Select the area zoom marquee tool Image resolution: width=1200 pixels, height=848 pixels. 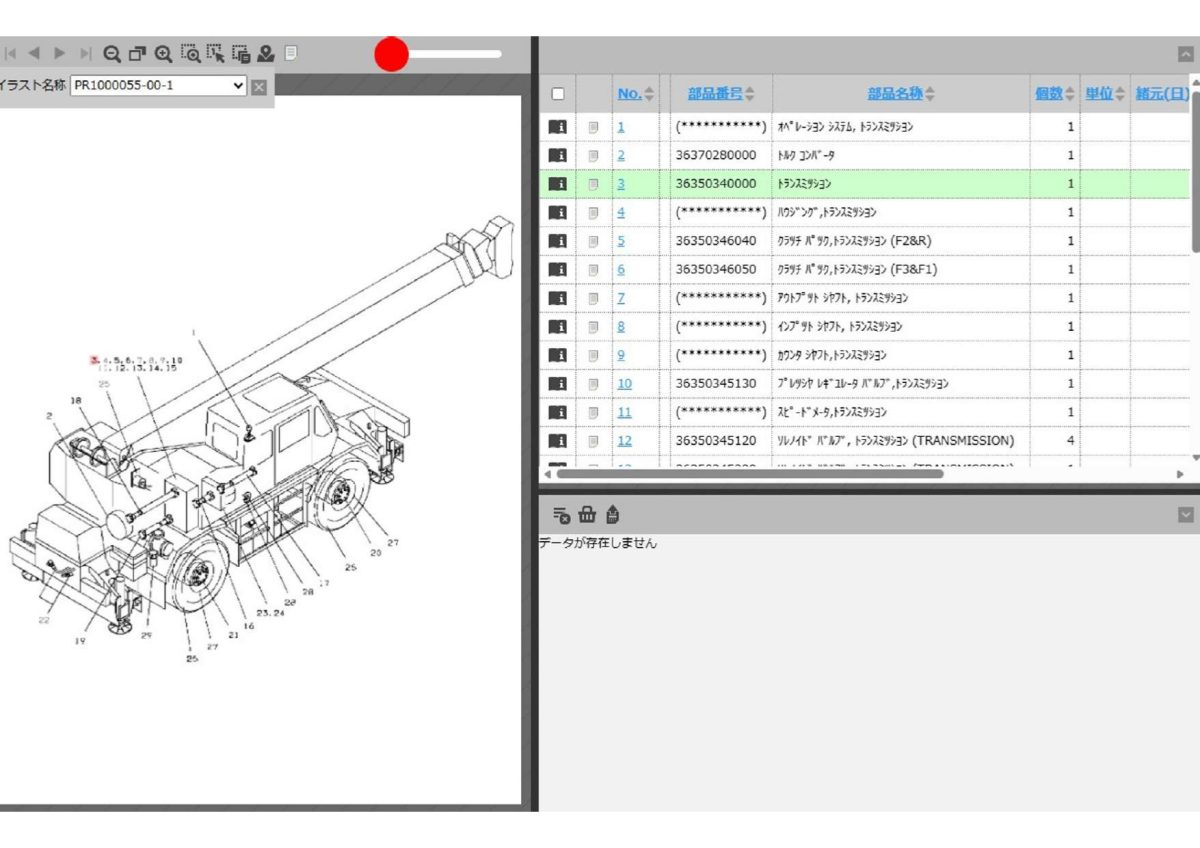pyautogui.click(x=190, y=54)
